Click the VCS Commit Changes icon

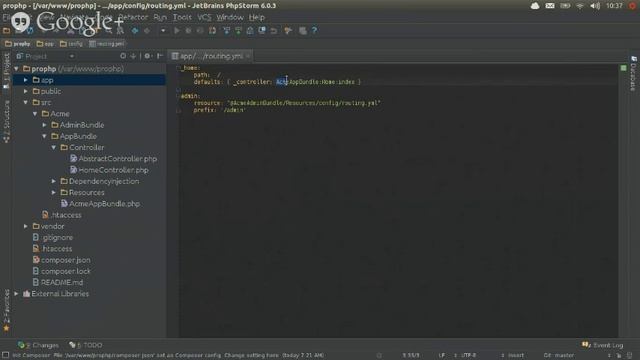(x=238, y=31)
